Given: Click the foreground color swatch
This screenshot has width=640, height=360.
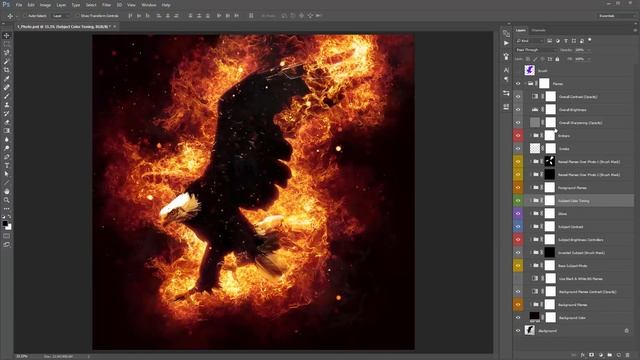Looking at the screenshot, I should click(5, 224).
